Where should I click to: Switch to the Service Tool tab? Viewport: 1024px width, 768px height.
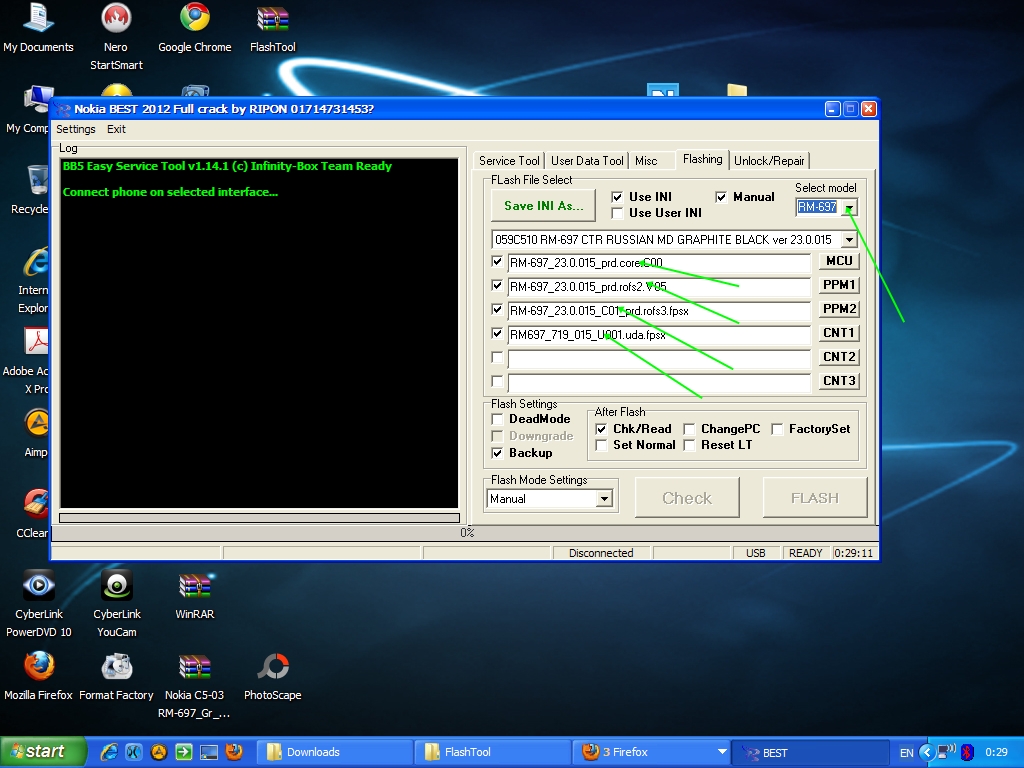509,161
